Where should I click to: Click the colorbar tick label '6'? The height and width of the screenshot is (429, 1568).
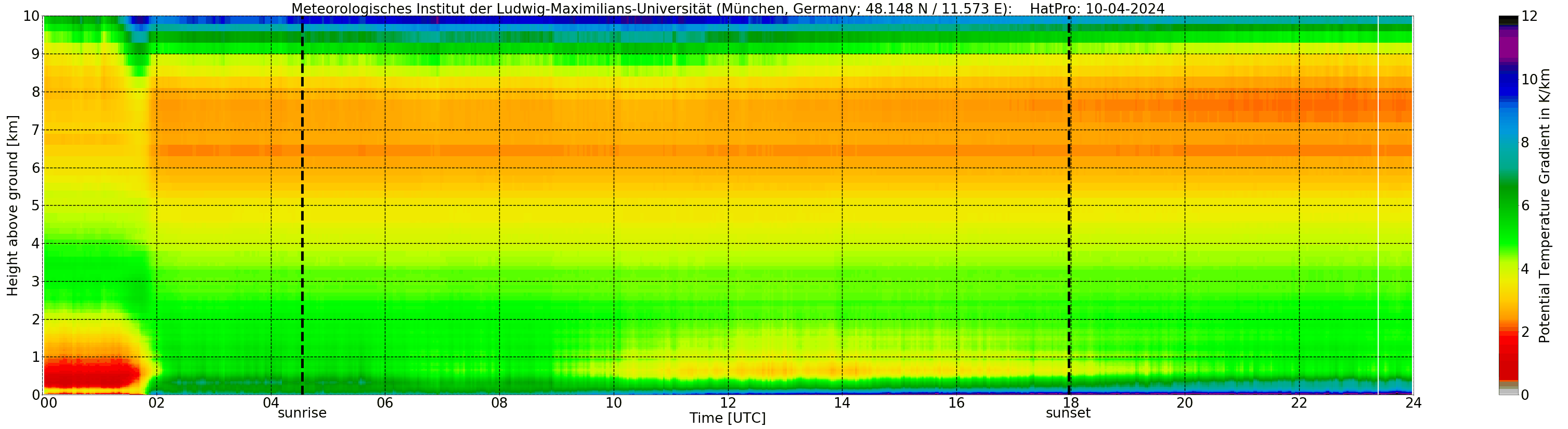click(x=1525, y=206)
